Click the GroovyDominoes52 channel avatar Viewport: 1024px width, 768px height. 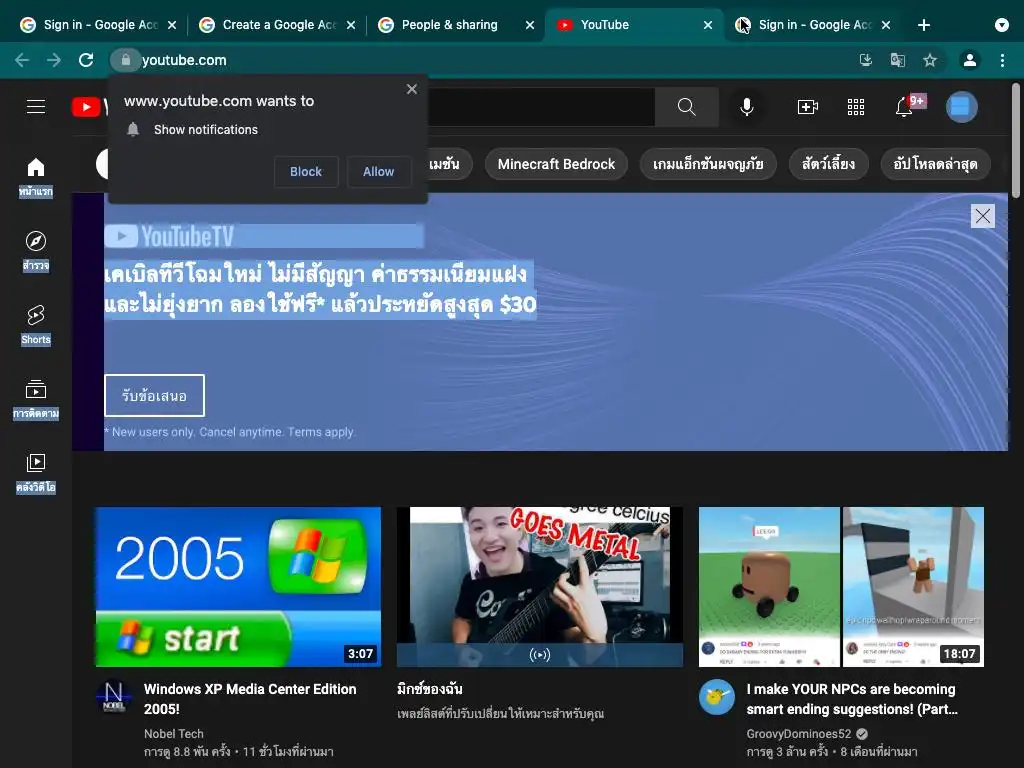716,697
